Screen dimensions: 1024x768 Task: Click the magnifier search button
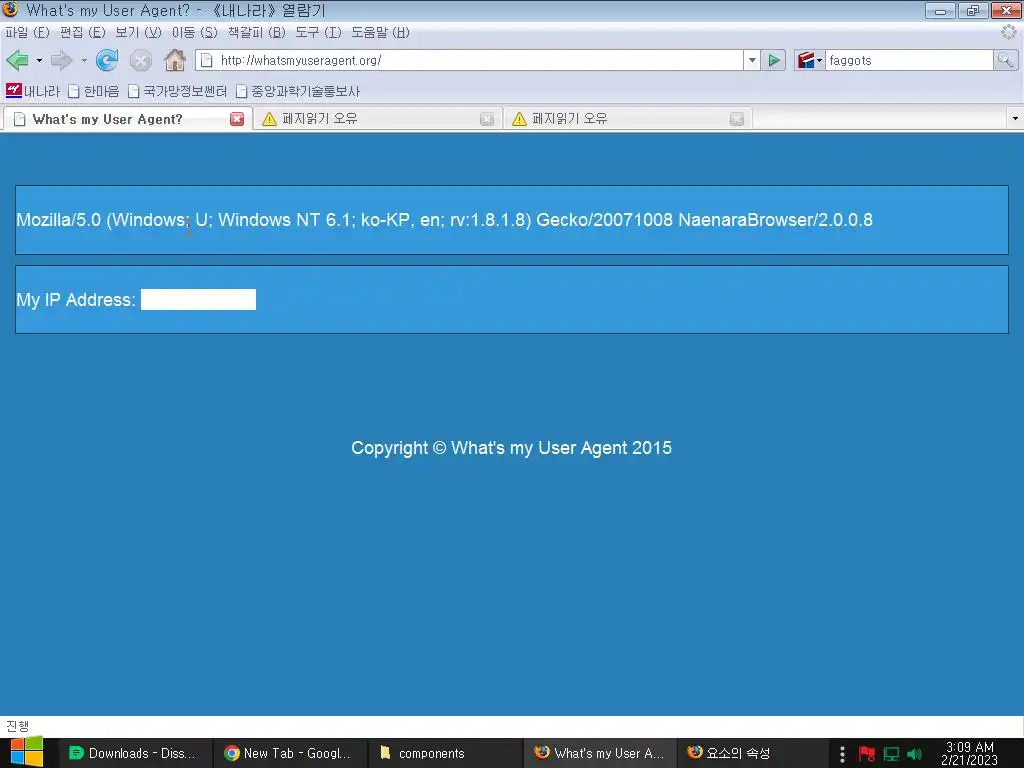(1005, 60)
